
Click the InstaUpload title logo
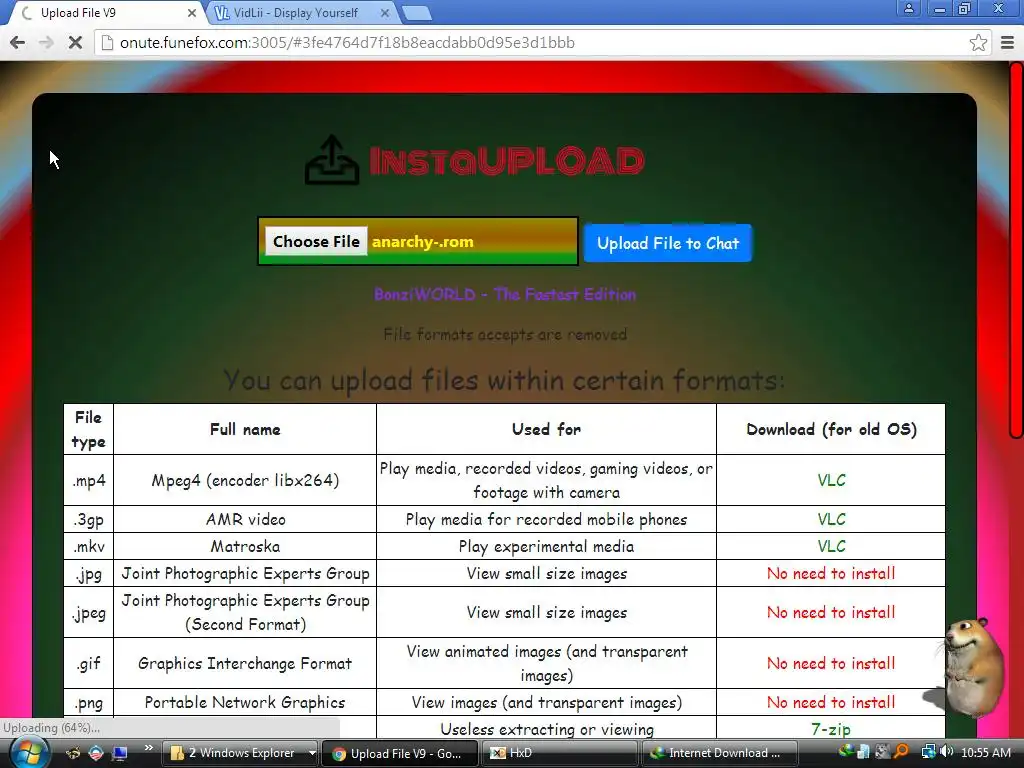point(507,161)
